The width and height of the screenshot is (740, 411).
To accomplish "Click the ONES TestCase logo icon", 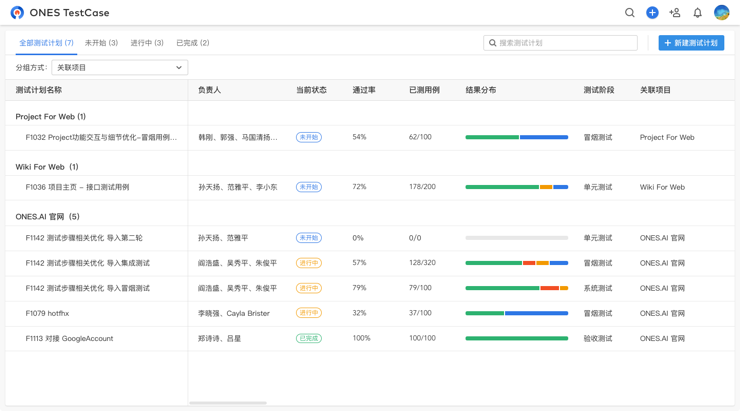I will point(17,13).
